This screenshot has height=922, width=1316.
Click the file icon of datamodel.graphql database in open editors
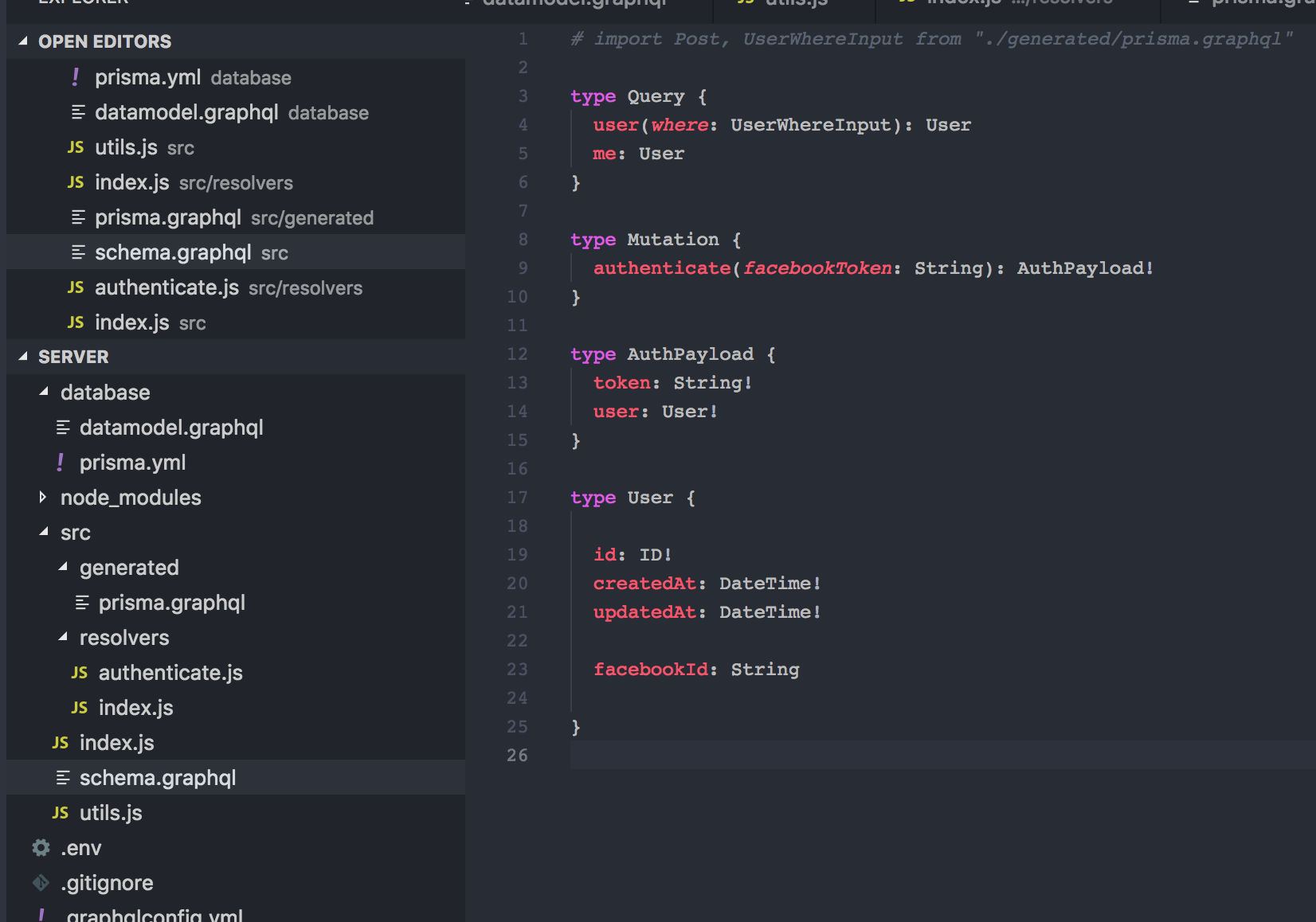pos(78,112)
